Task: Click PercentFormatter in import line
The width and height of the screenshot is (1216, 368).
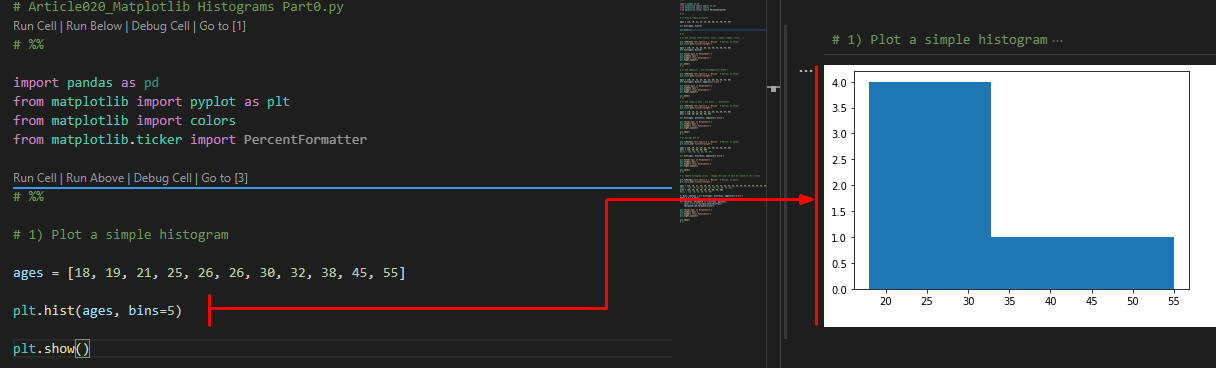Action: 305,140
